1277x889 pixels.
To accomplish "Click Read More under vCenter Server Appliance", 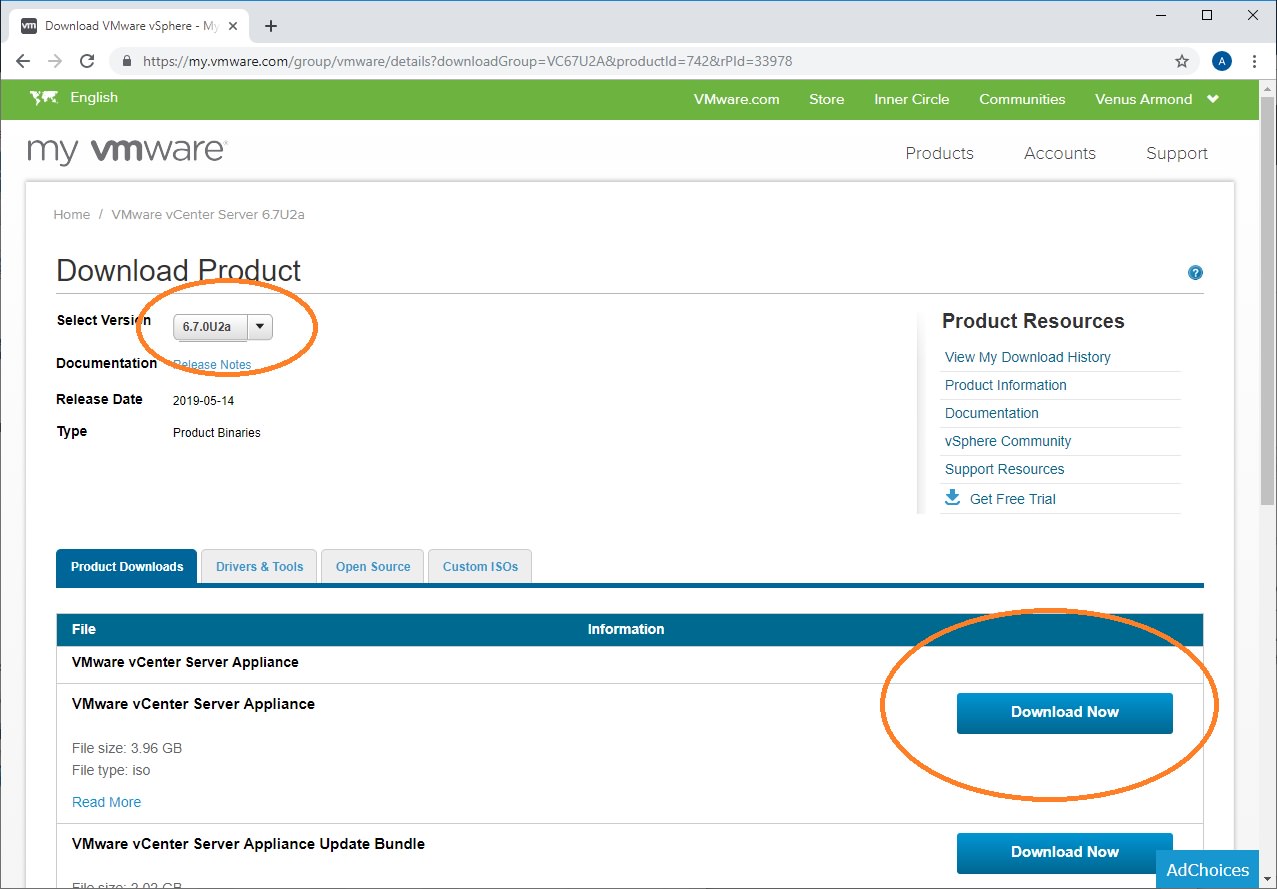I will coord(106,802).
